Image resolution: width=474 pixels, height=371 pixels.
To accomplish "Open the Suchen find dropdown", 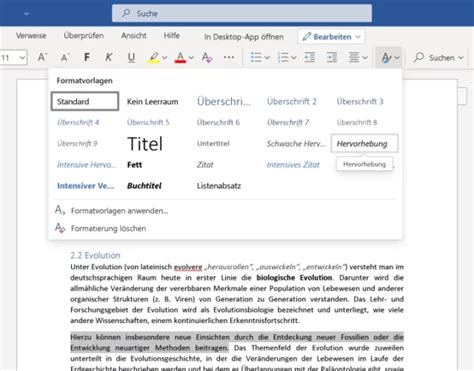I will pyautogui.click(x=439, y=58).
